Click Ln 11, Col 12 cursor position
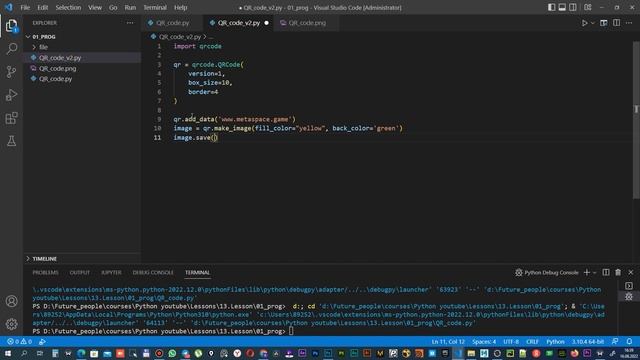This screenshot has width=640, height=360. click(448, 342)
